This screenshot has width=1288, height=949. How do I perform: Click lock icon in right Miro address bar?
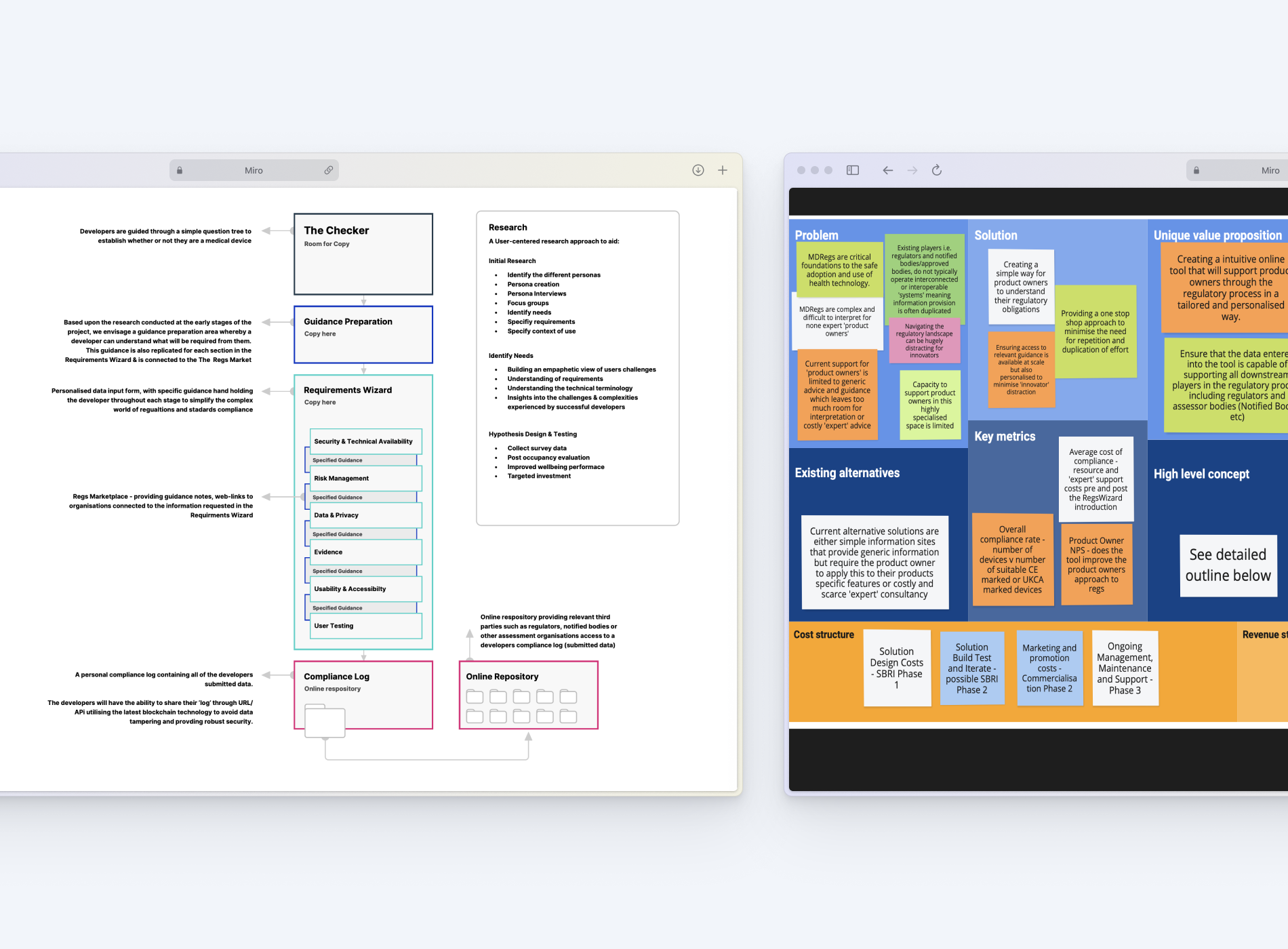pos(1196,171)
